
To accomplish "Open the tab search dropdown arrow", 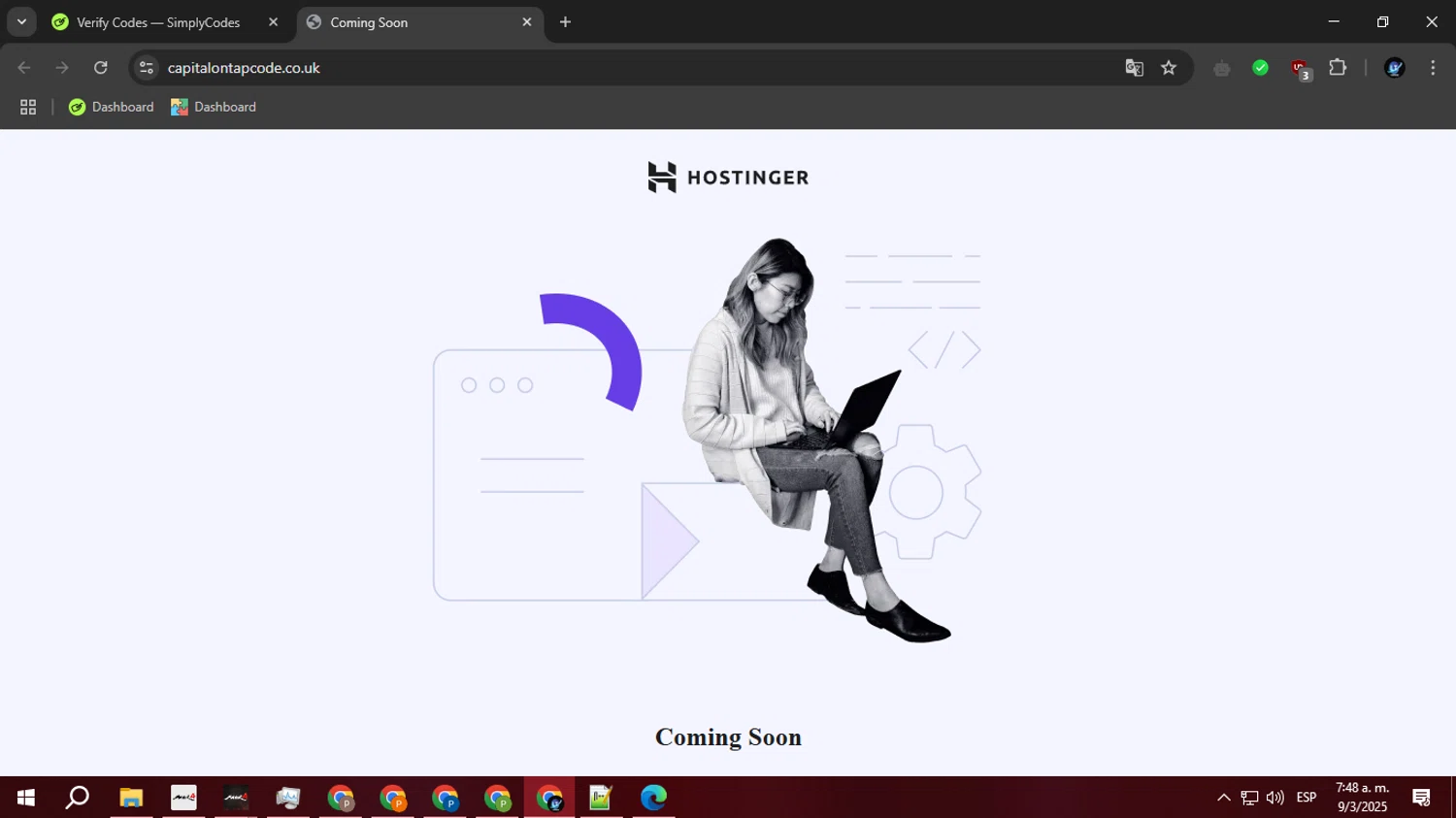I will pyautogui.click(x=21, y=21).
